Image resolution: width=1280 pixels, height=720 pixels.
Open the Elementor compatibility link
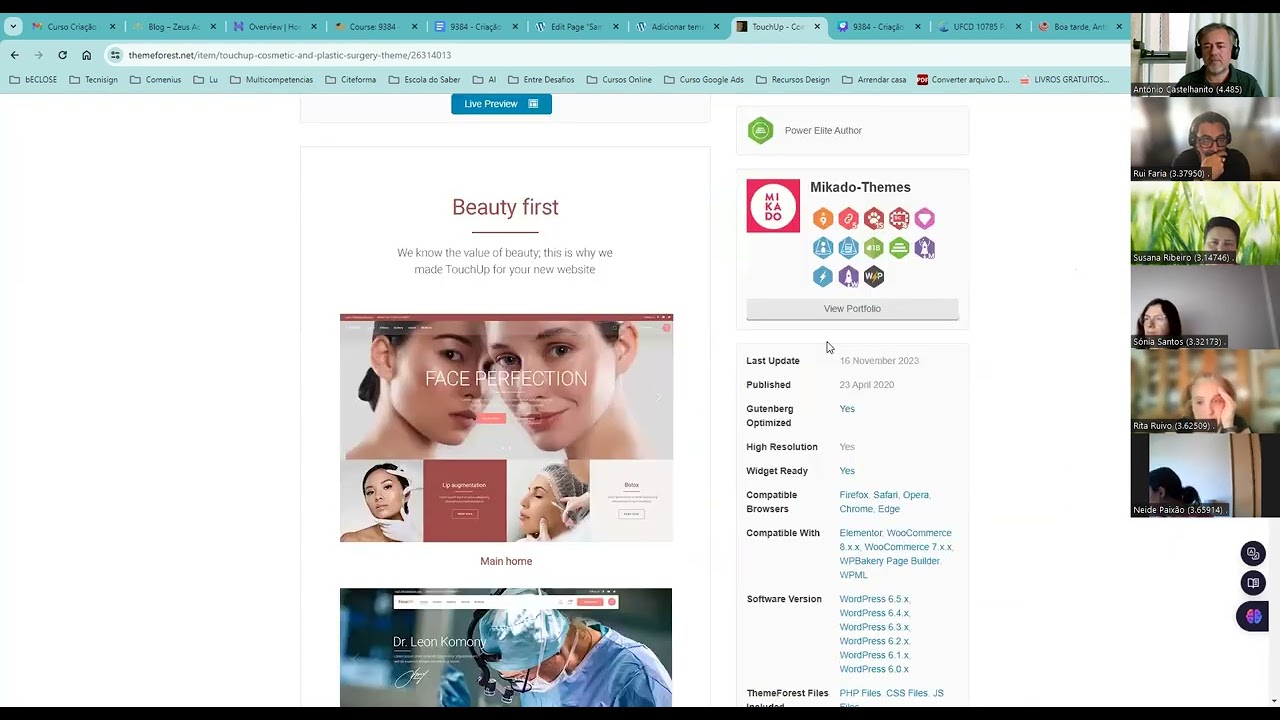point(861,533)
